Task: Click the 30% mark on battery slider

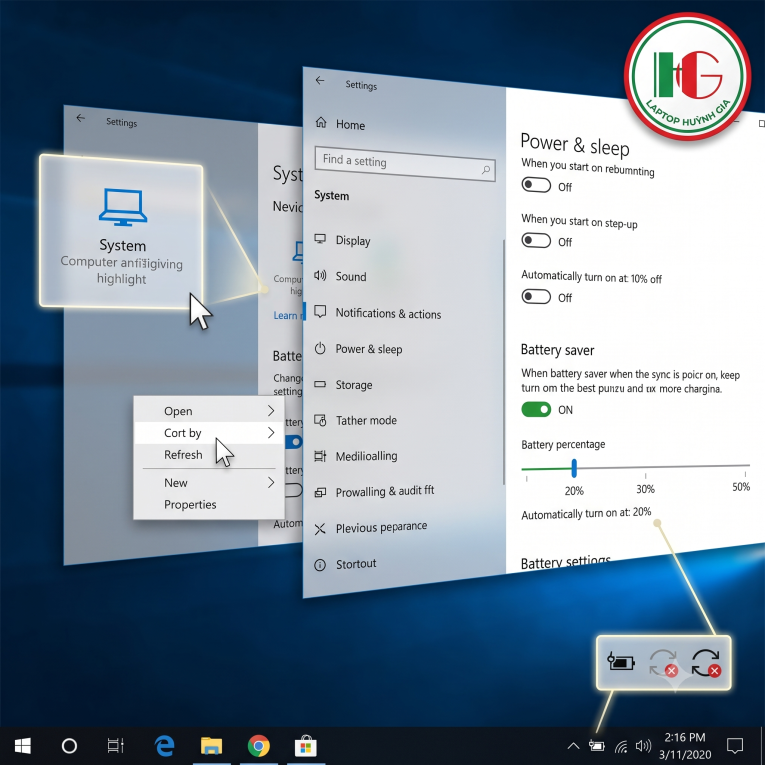Action: click(x=645, y=488)
